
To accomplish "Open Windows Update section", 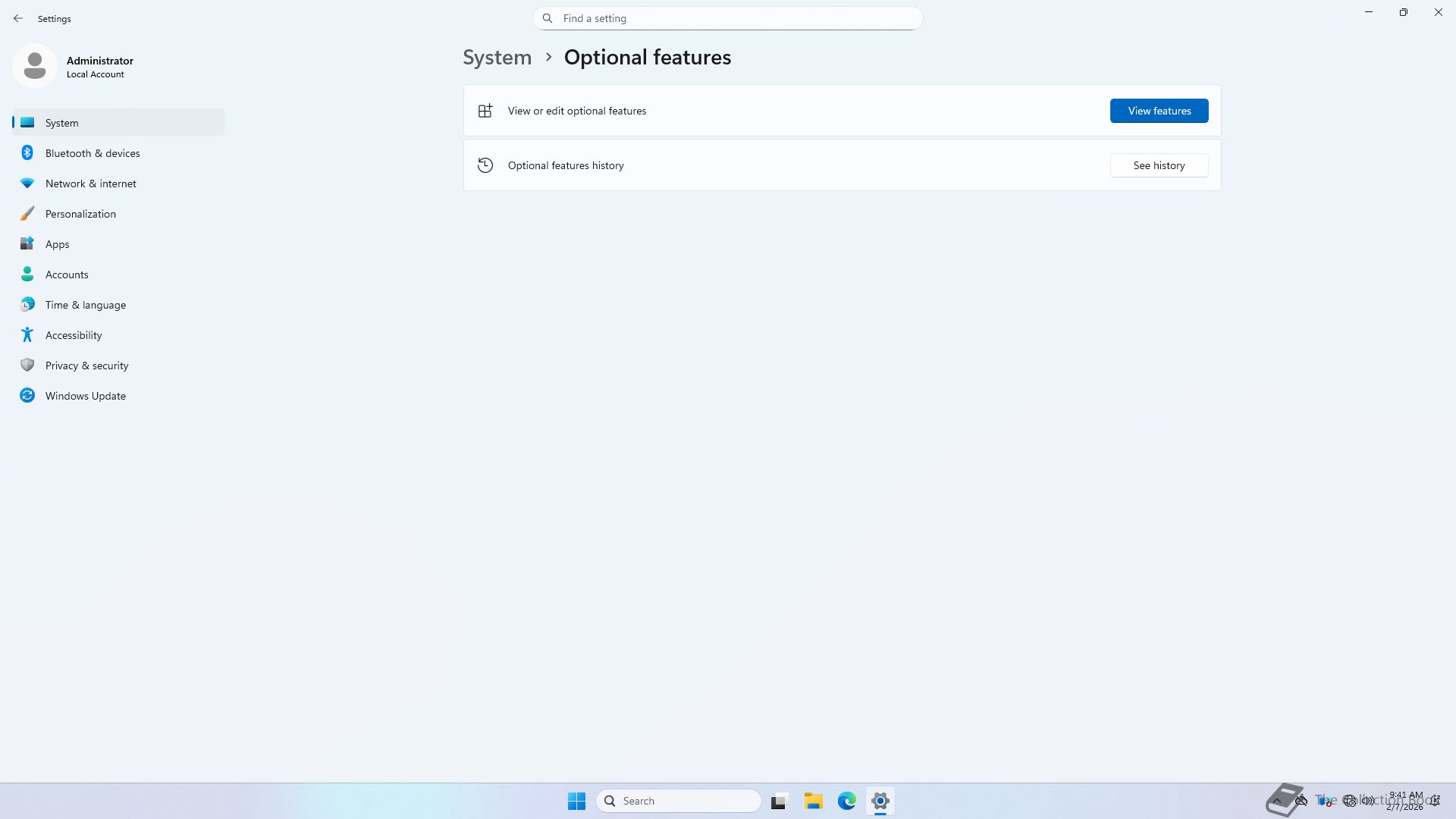I will [x=85, y=396].
